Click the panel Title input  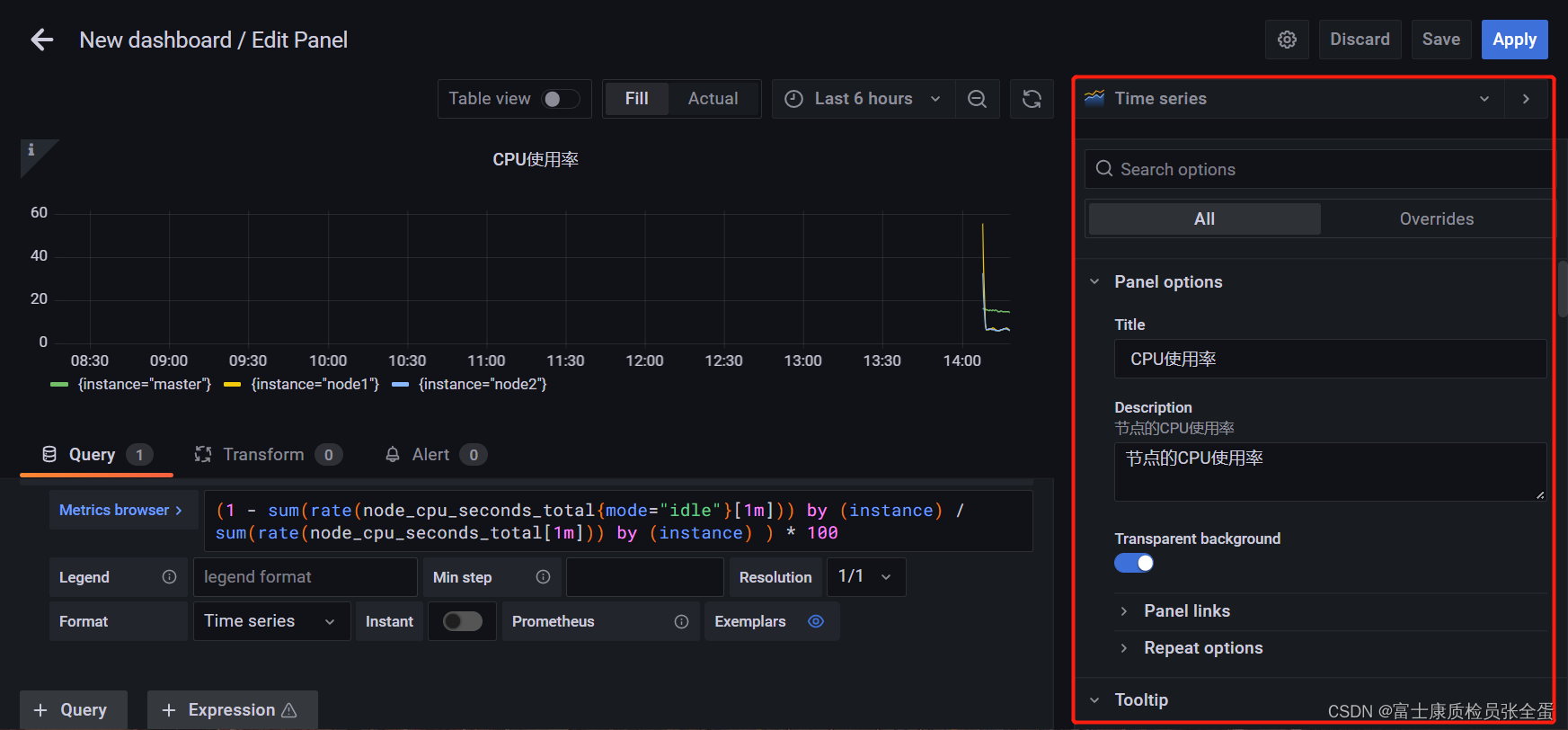click(x=1330, y=359)
